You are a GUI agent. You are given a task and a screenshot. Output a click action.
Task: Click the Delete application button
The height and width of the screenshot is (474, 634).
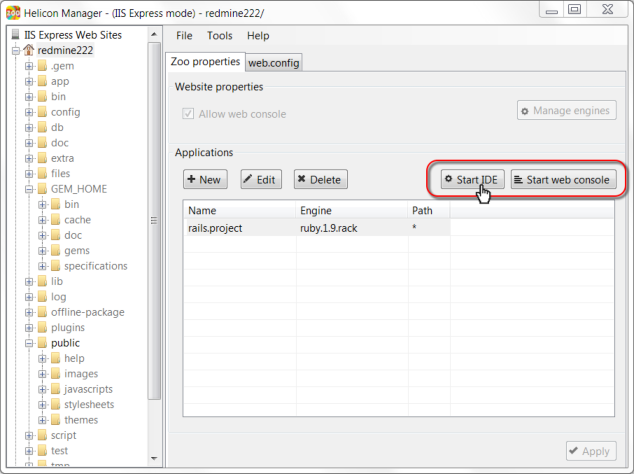(321, 180)
